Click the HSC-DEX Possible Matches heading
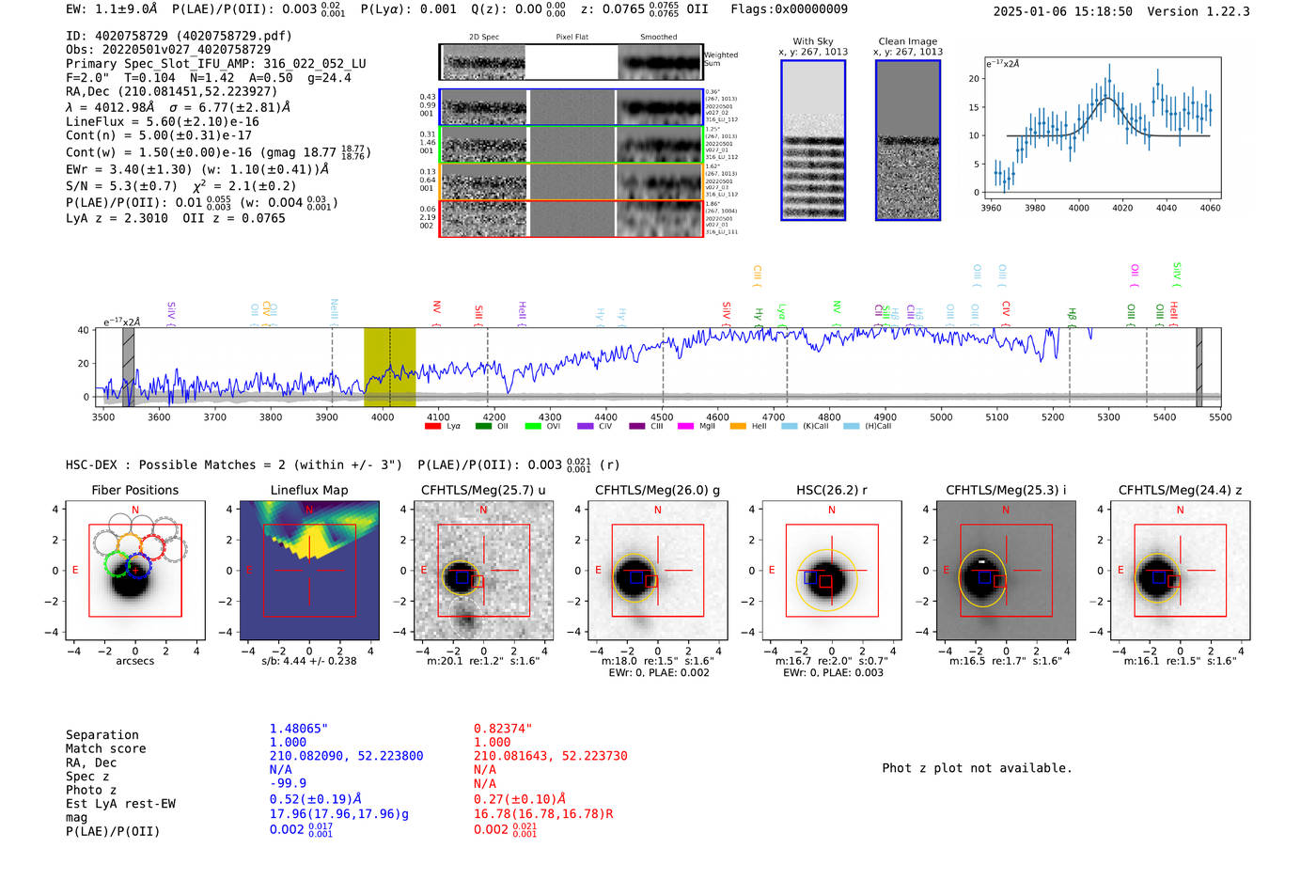The image size is (1316, 896). coord(234,465)
